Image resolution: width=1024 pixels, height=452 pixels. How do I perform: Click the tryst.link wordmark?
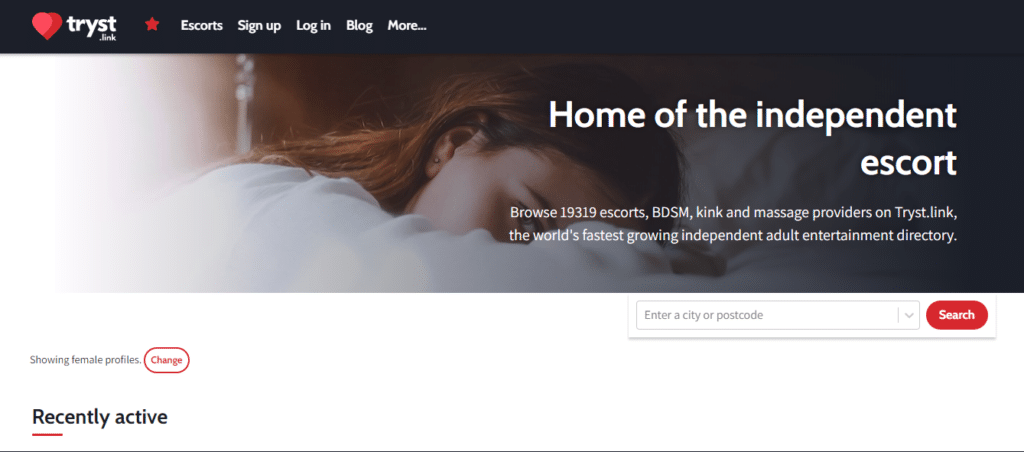[91, 26]
